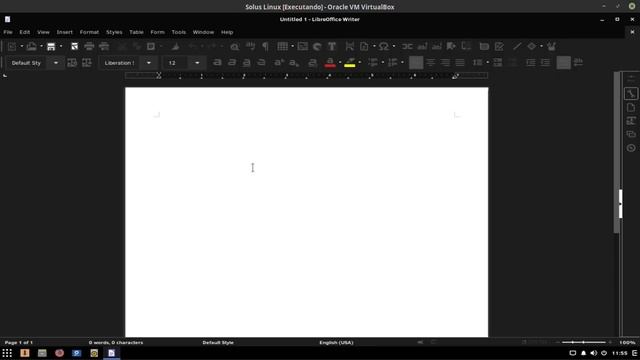Toggle Superscript formatting
The width and height of the screenshot is (640, 360).
[279, 62]
